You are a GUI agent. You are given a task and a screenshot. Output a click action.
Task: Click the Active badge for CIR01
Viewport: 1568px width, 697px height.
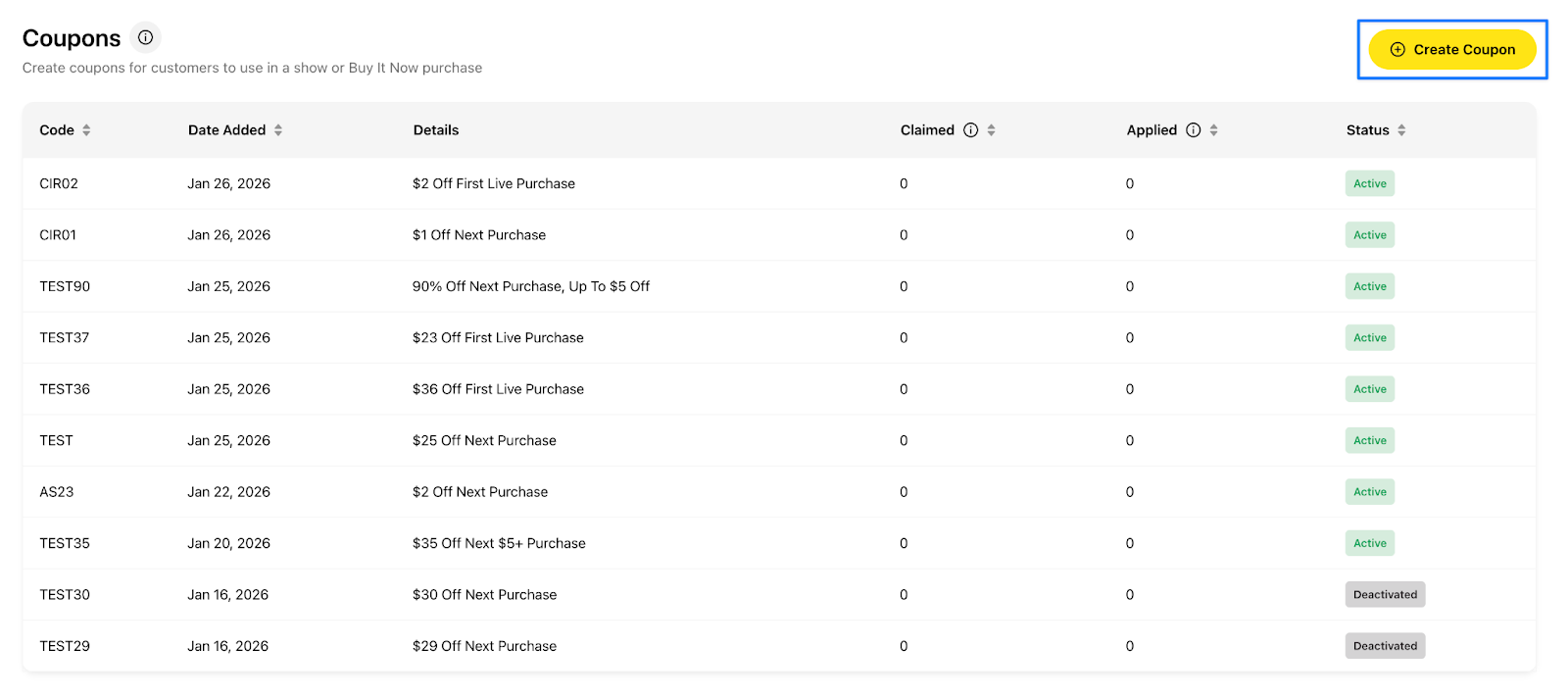click(x=1369, y=235)
